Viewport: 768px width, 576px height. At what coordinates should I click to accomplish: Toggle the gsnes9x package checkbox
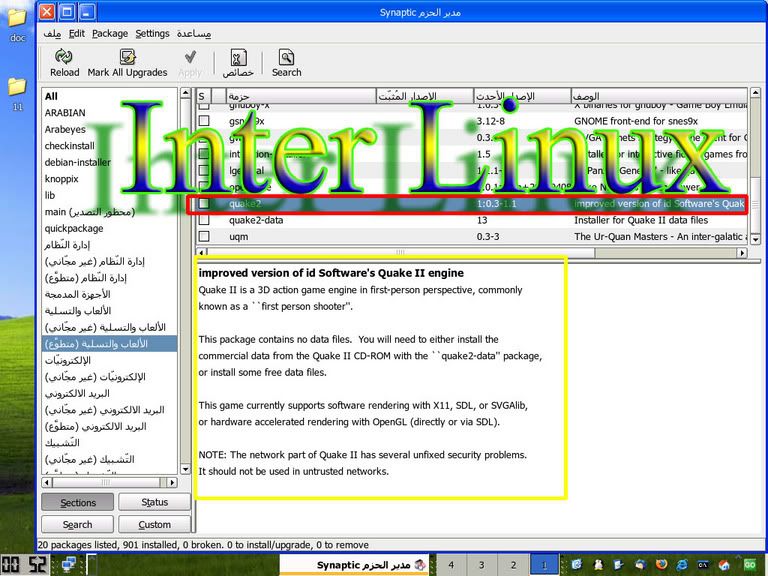[204, 120]
